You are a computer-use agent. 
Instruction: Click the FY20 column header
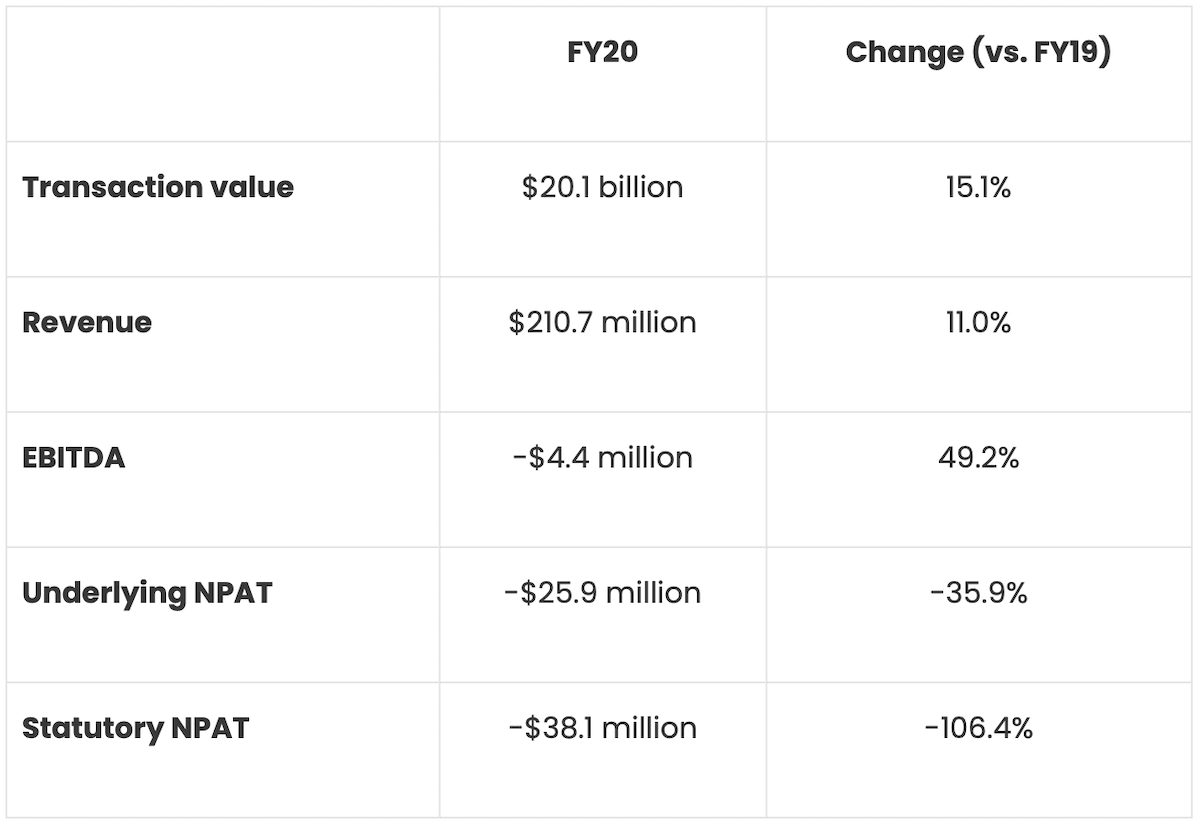pos(602,53)
